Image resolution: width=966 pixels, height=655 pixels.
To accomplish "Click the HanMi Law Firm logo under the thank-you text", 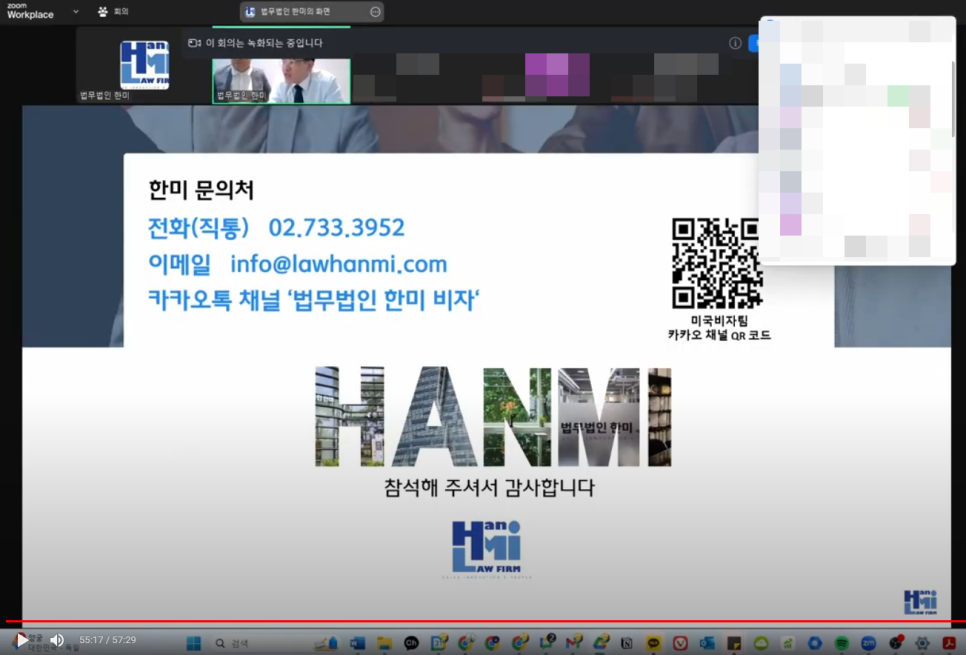I will point(487,548).
